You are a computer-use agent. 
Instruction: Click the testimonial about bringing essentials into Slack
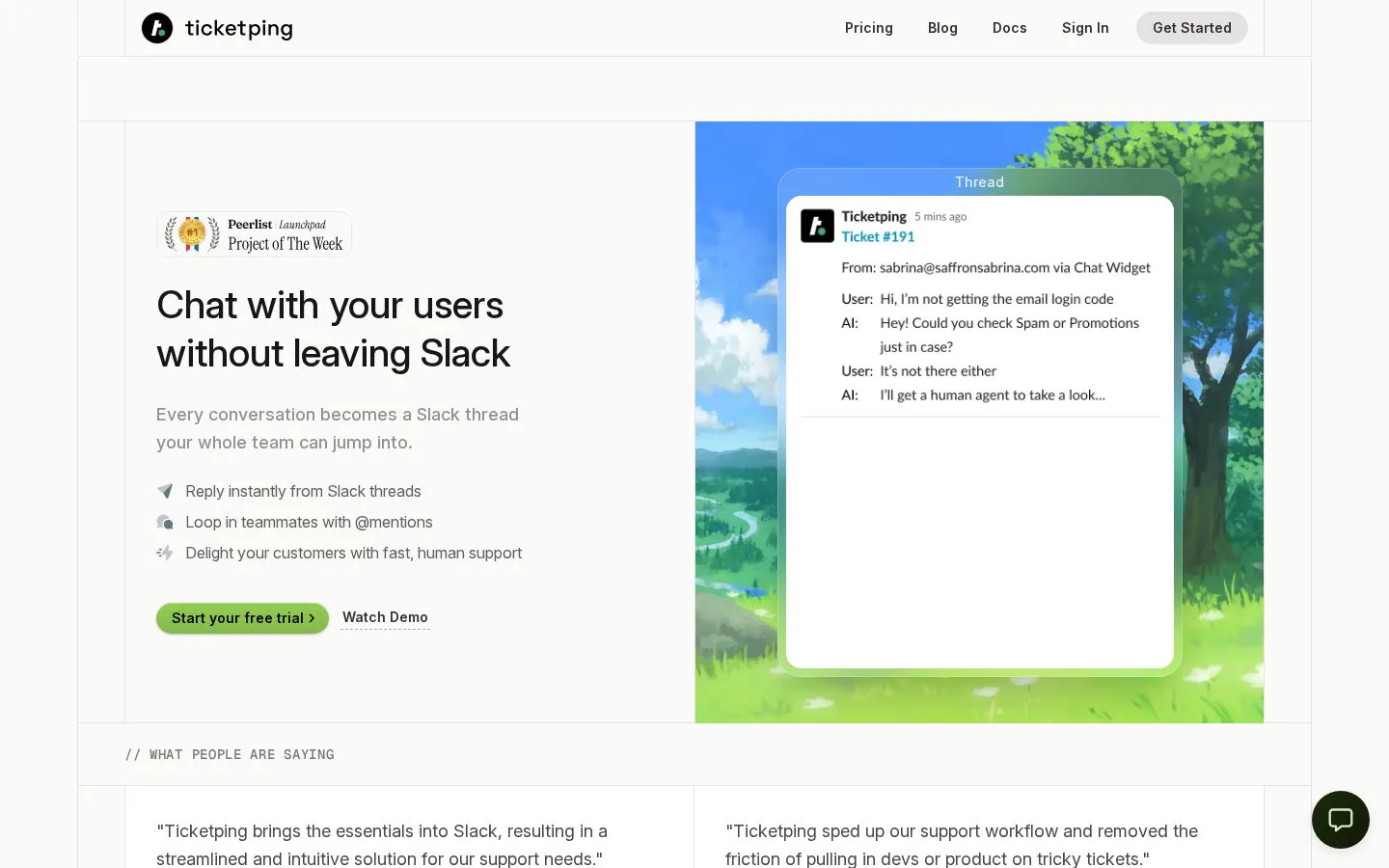point(382,845)
